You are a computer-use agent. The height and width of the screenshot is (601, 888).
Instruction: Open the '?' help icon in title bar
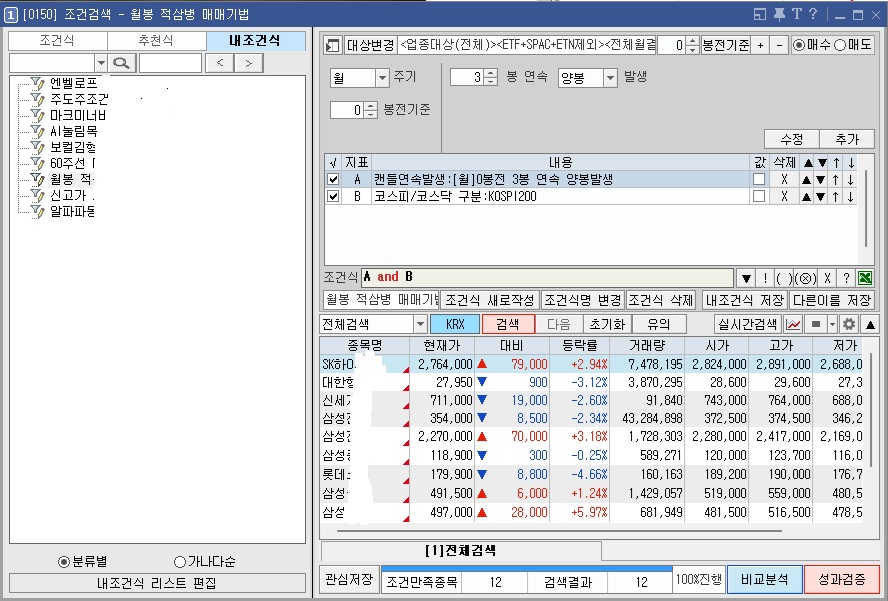(813, 14)
